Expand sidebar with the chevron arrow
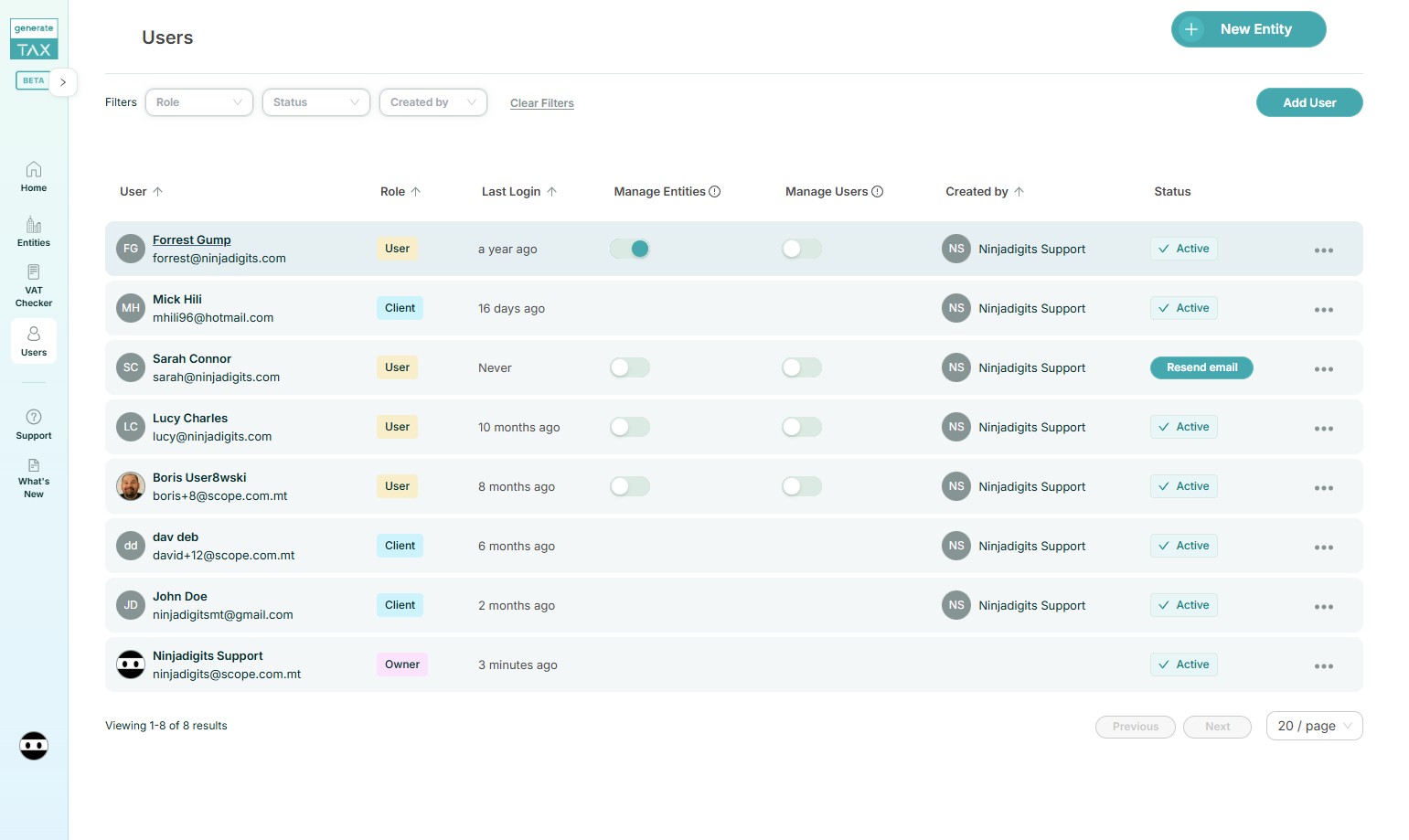The width and height of the screenshot is (1409, 840). (x=63, y=82)
